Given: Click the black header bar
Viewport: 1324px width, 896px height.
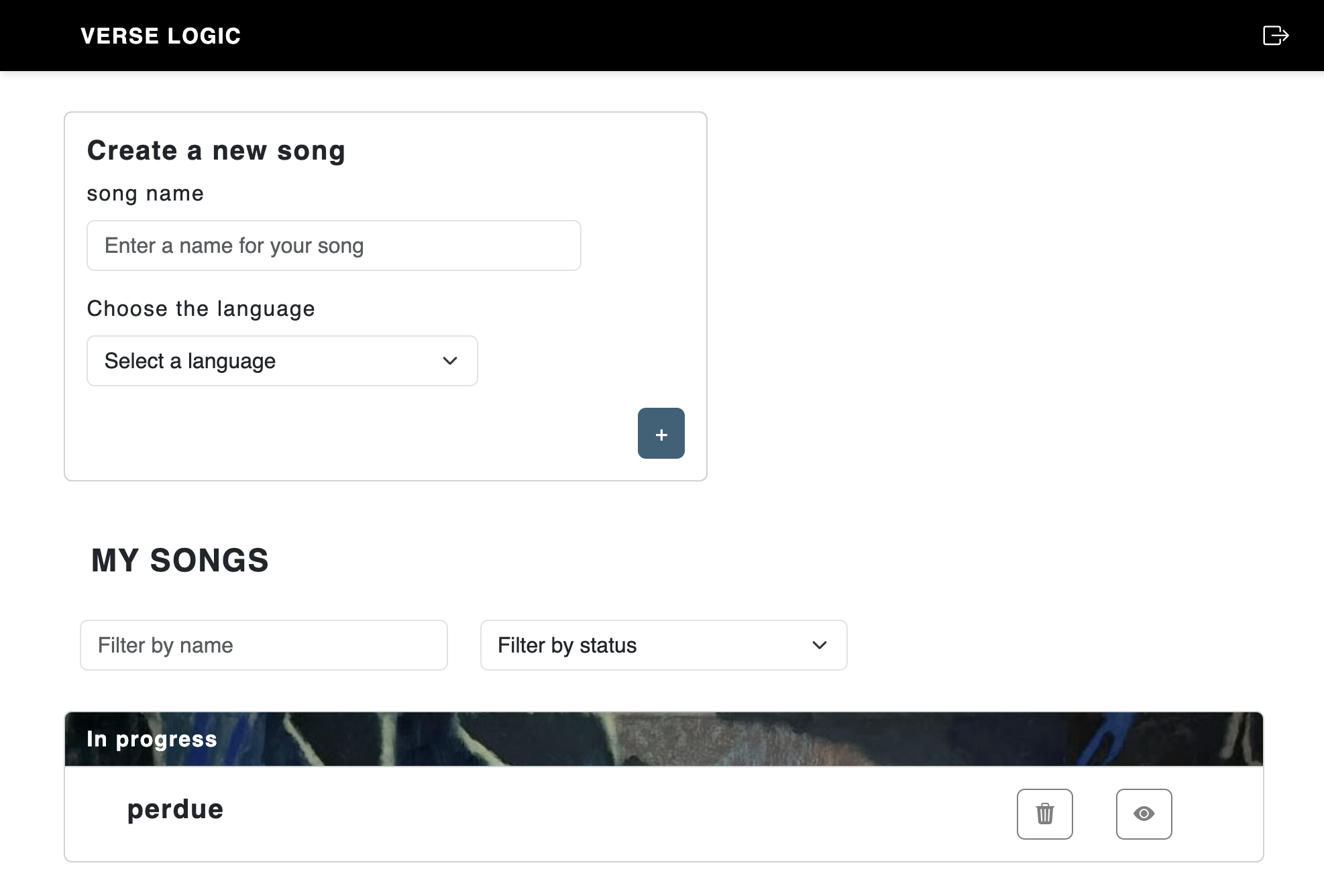Looking at the screenshot, I should click(x=671, y=36).
